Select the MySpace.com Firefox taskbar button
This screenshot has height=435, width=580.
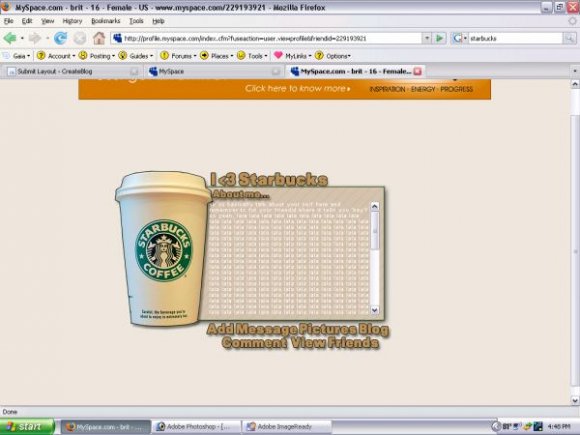[x=106, y=427]
